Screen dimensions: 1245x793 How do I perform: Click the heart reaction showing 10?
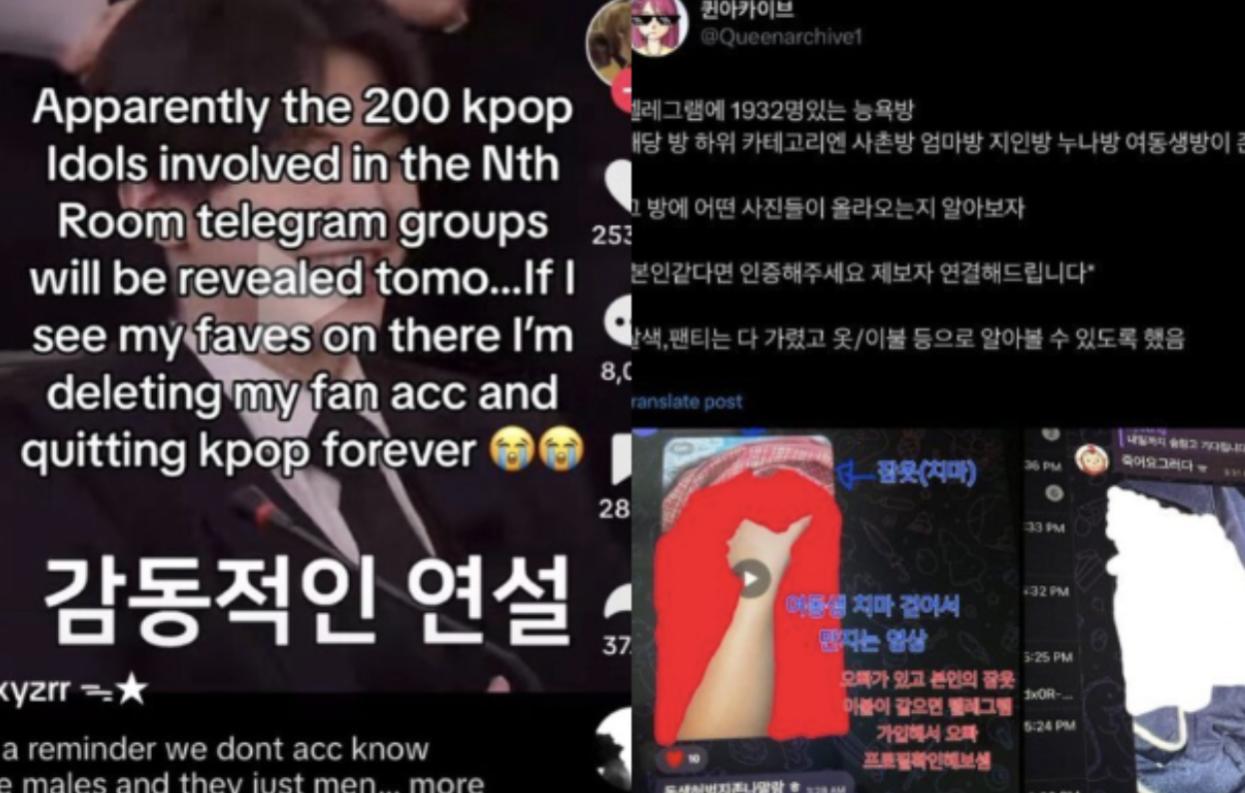click(x=684, y=759)
